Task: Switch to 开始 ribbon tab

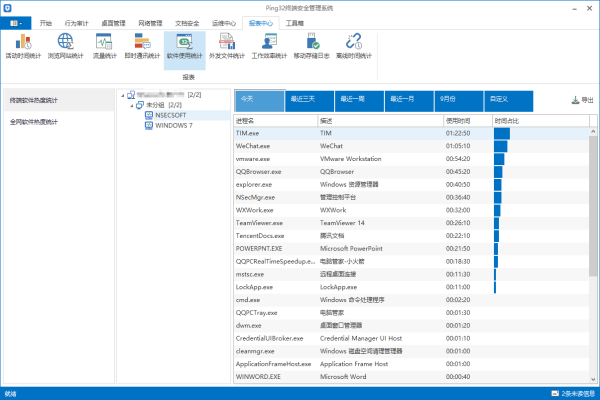Action: click(x=46, y=23)
